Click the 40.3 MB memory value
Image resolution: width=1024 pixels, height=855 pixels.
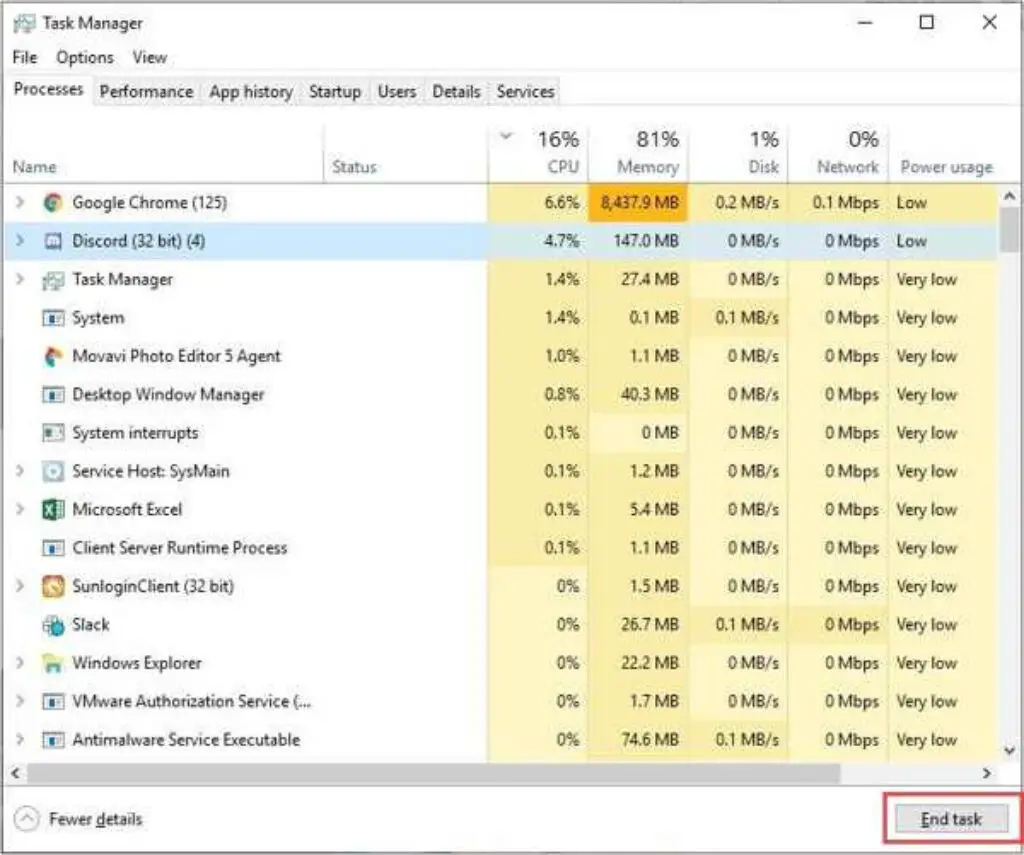tap(650, 395)
